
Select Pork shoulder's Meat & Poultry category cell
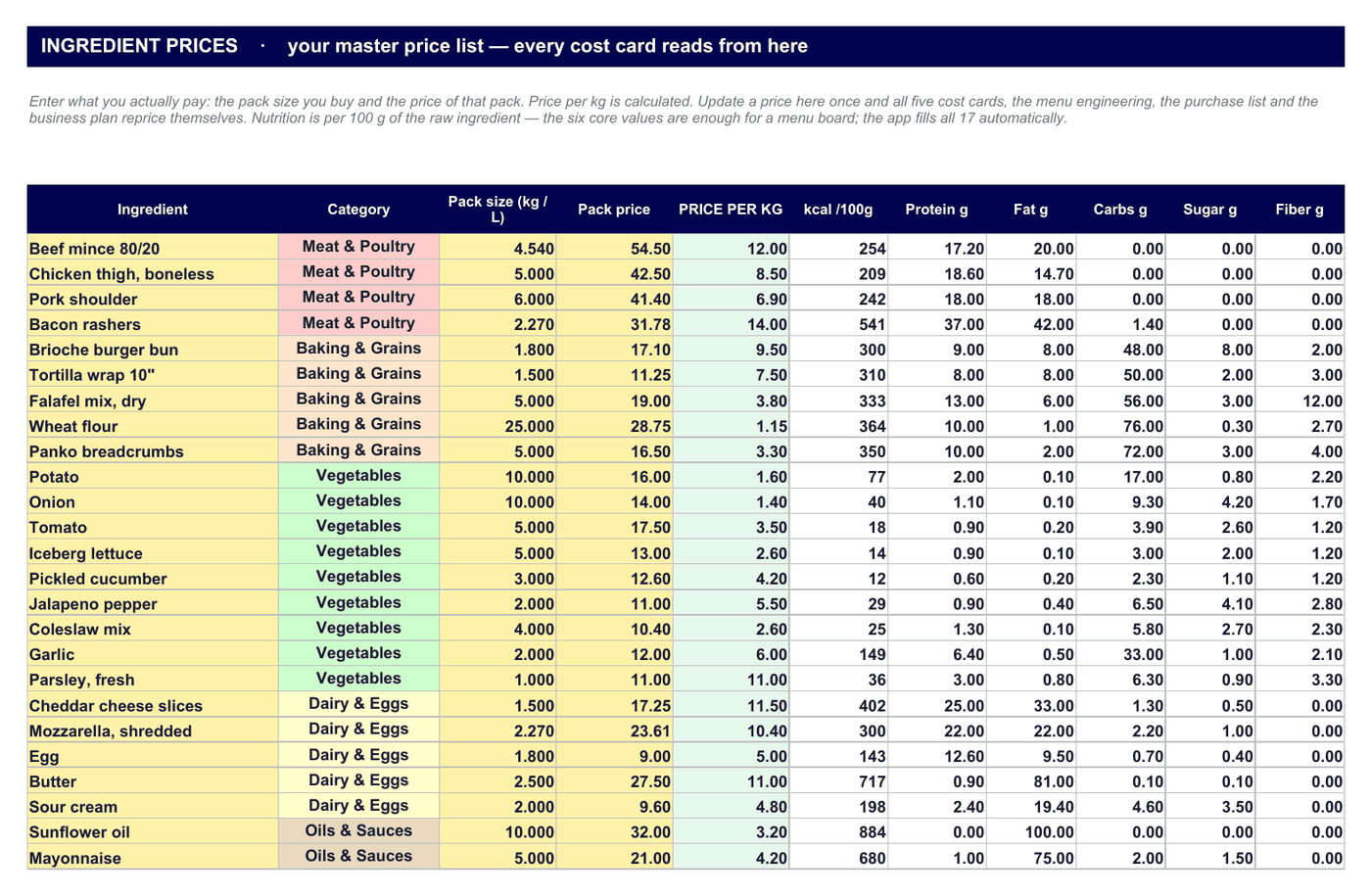tap(358, 298)
